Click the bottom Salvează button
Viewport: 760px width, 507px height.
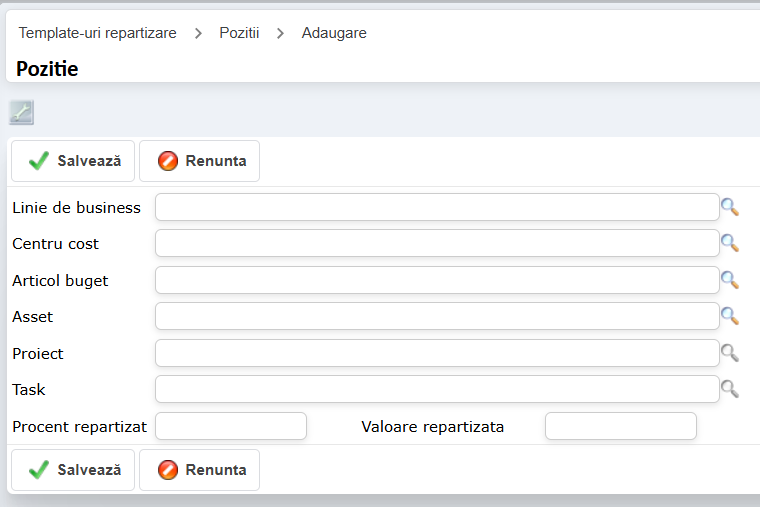click(x=73, y=470)
